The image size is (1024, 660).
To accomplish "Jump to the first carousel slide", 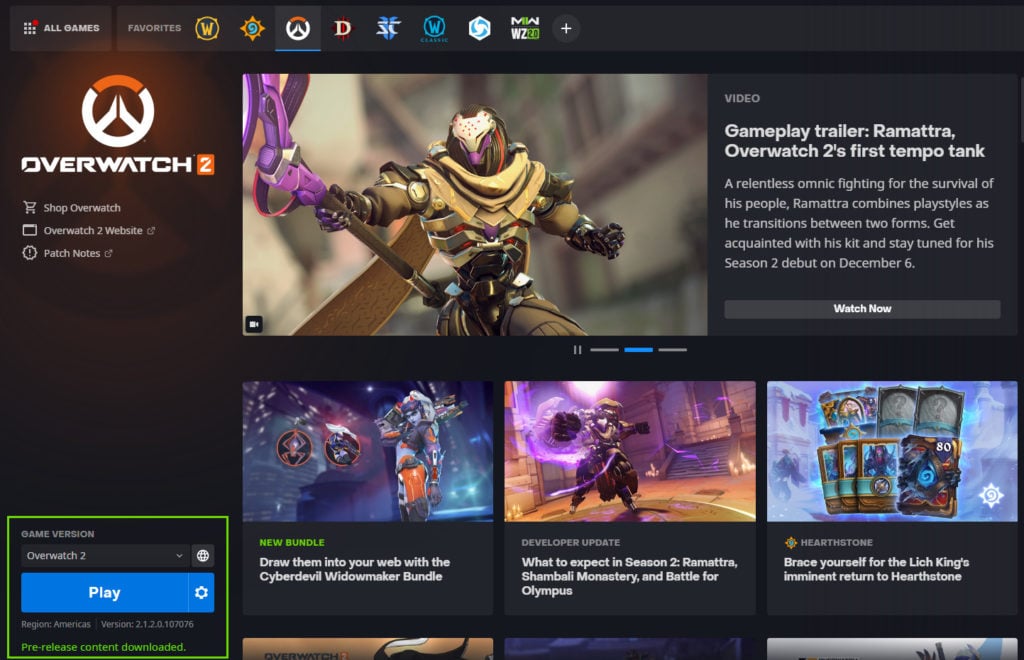I will click(x=604, y=350).
